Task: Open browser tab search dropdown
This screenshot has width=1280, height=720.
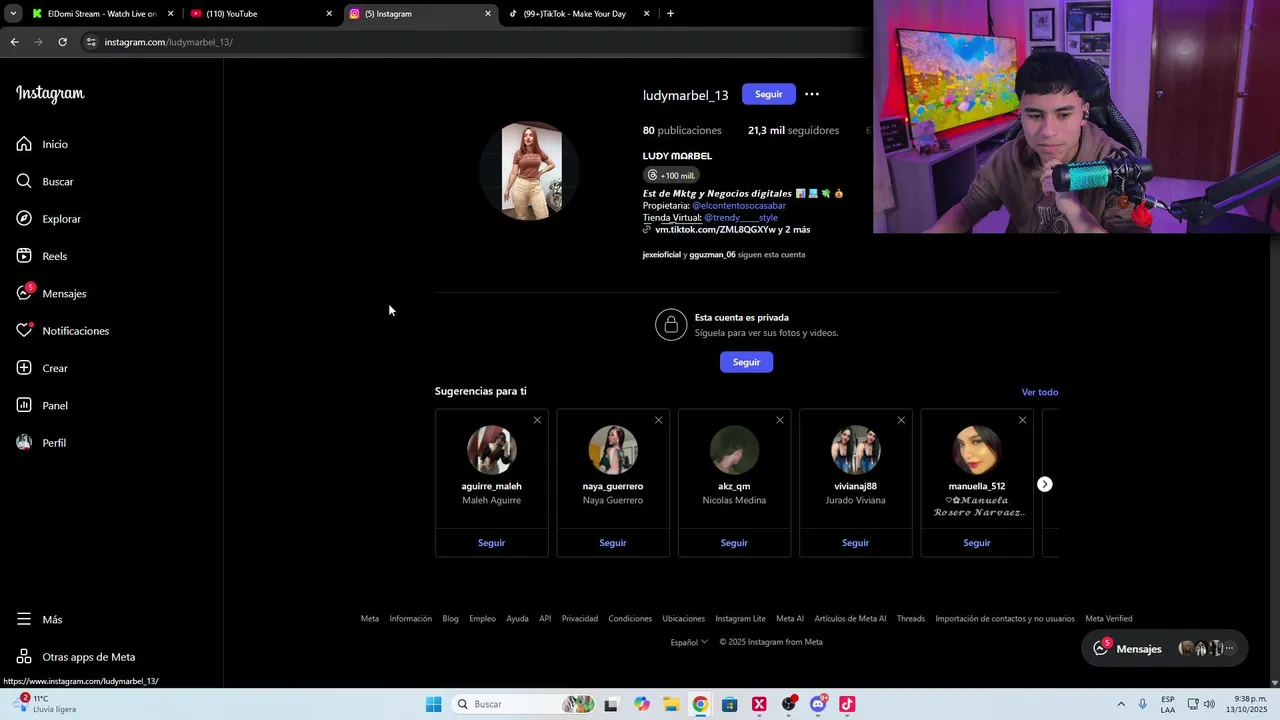Action: coord(13,14)
